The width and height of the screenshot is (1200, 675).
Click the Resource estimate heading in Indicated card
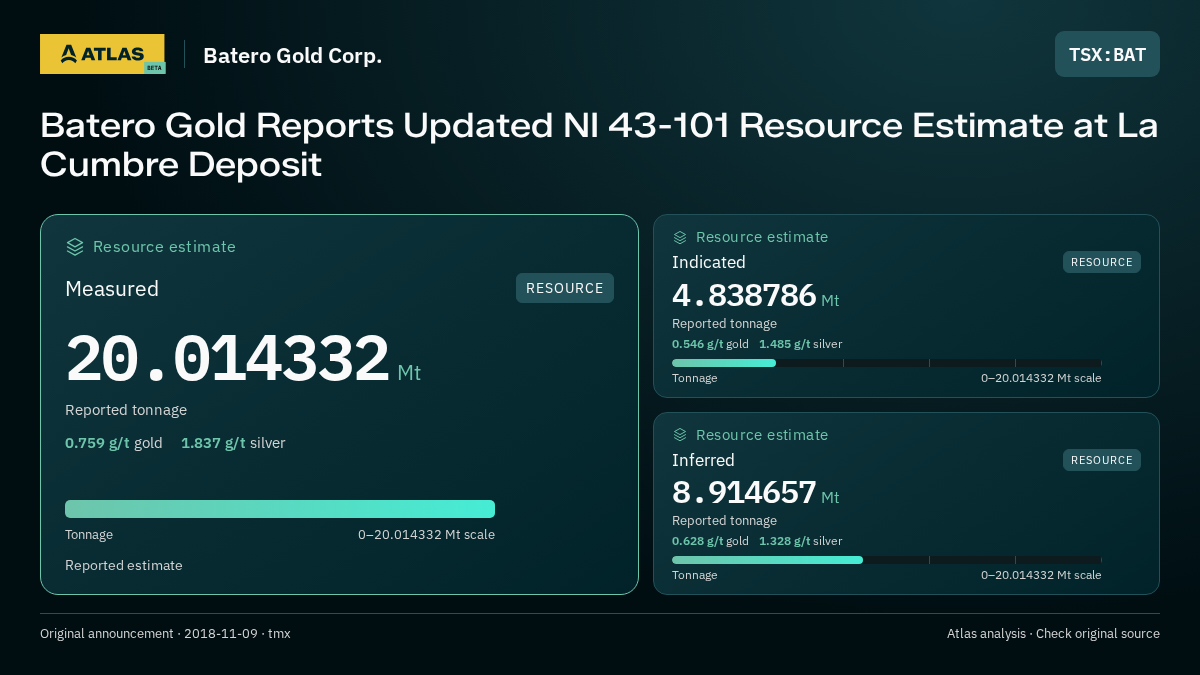(762, 237)
